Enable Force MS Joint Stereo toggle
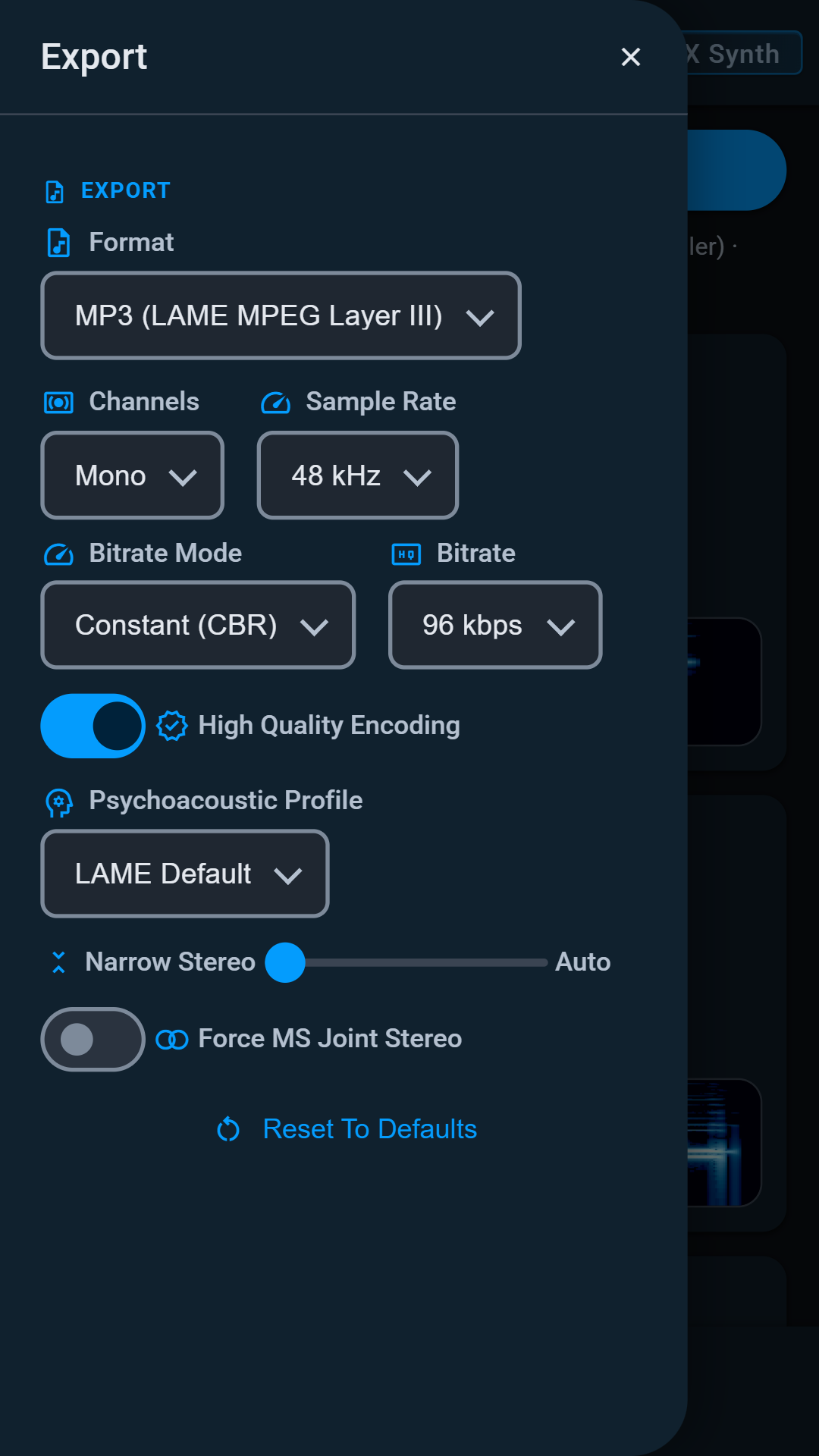819x1456 pixels. 93,1039
